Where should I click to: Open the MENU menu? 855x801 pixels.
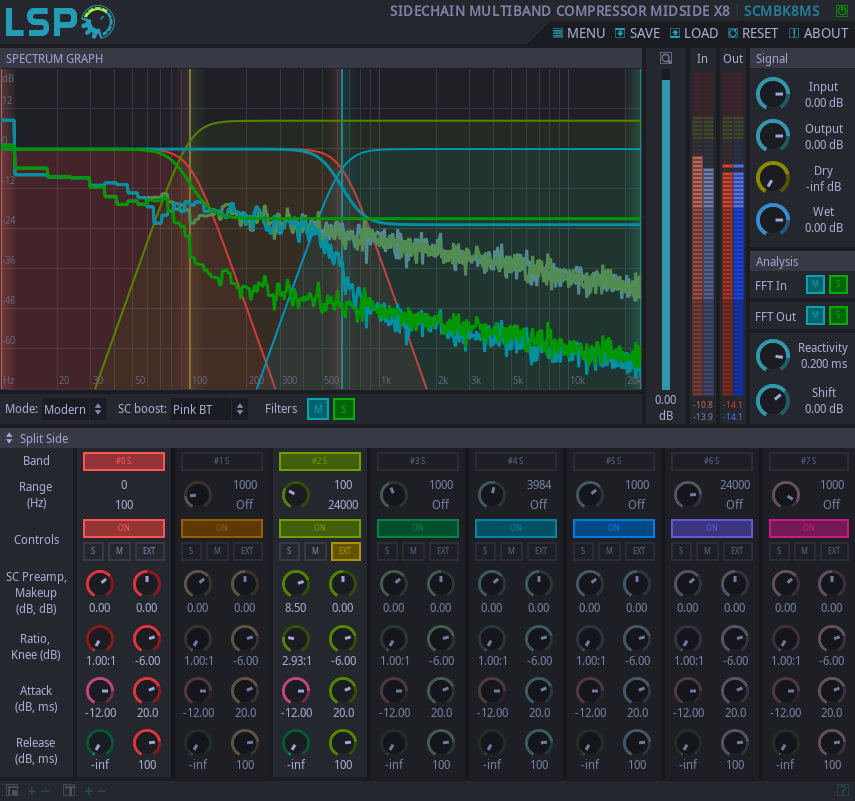pos(579,33)
